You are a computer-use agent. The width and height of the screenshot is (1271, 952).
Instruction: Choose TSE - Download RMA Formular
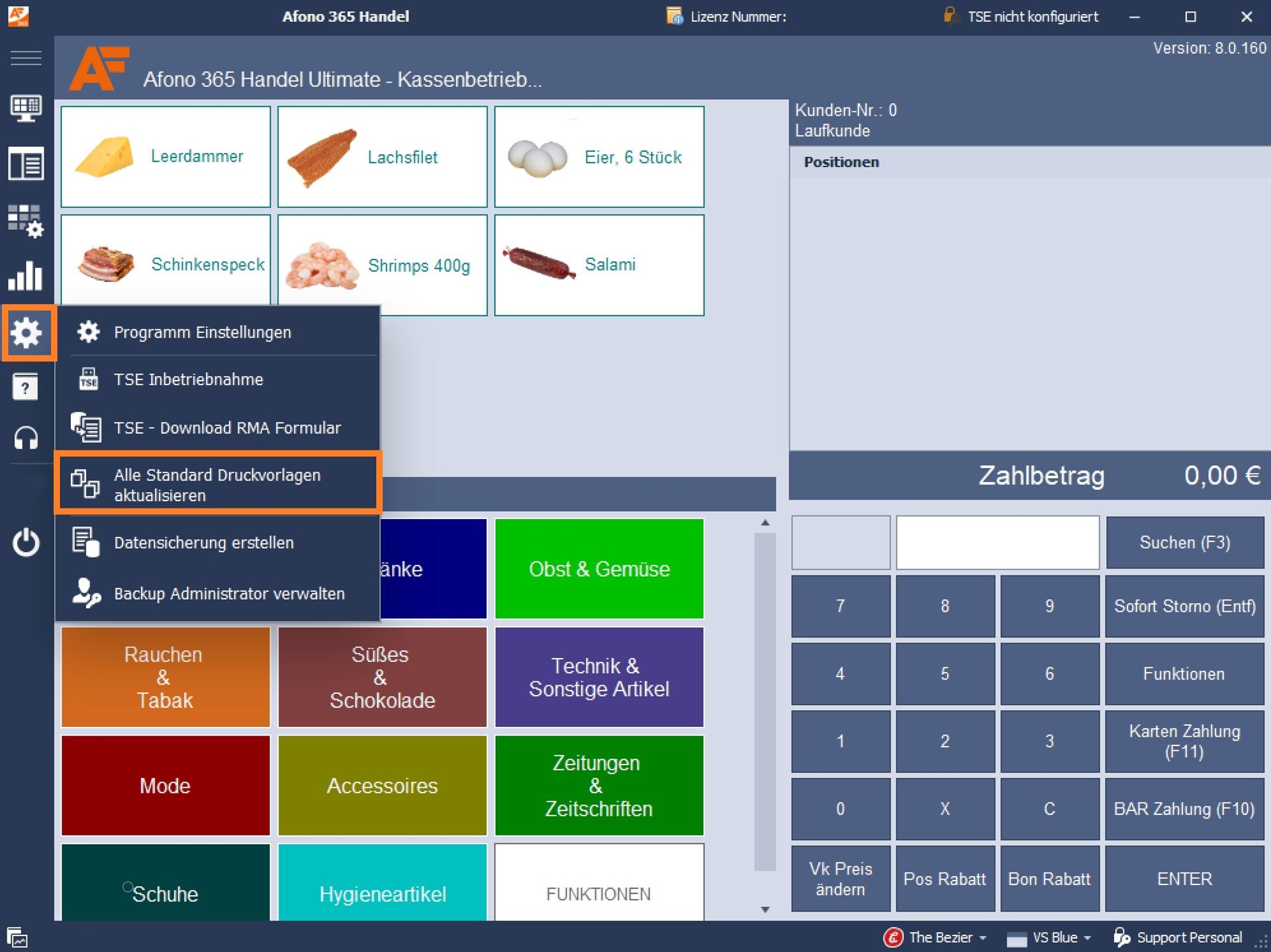coord(218,428)
